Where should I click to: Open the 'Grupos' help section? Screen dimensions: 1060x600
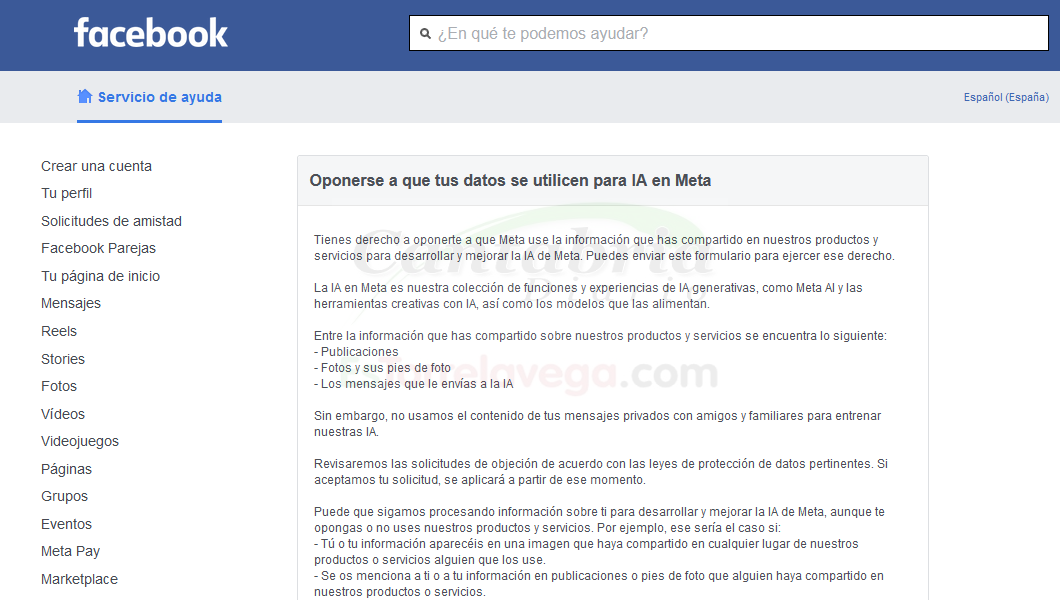pos(64,497)
